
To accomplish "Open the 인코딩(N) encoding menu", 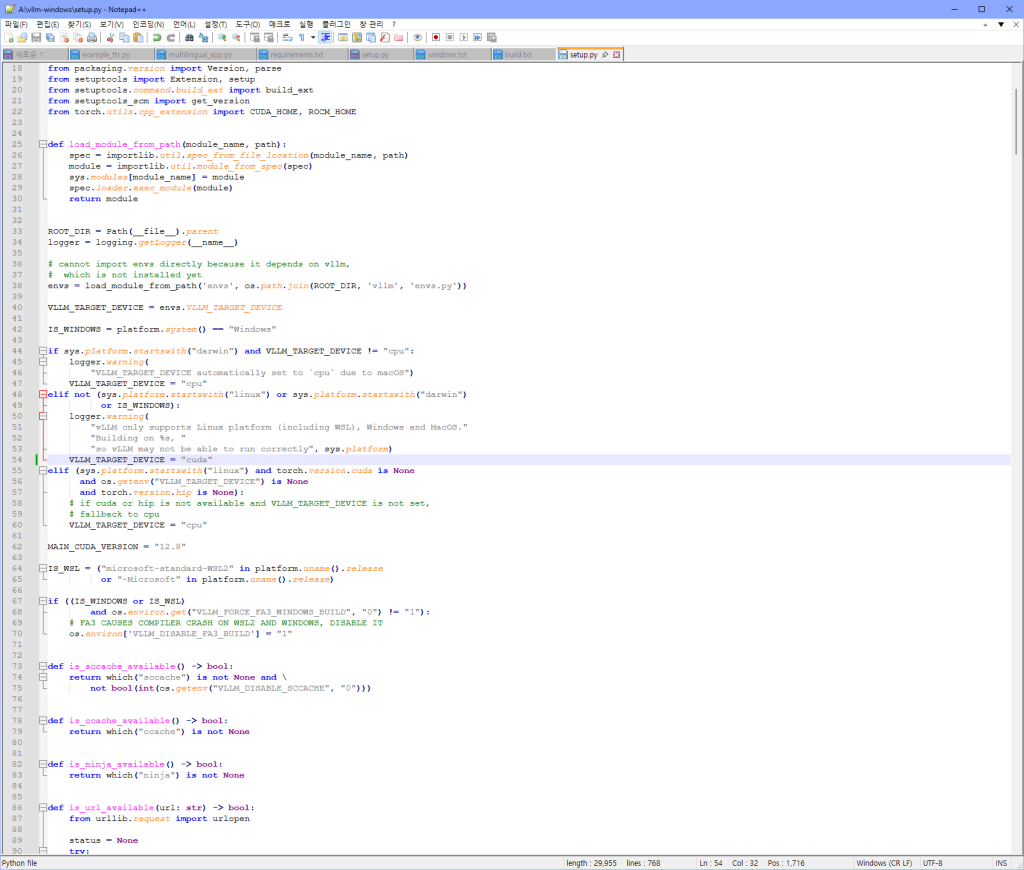I will pyautogui.click(x=148, y=23).
